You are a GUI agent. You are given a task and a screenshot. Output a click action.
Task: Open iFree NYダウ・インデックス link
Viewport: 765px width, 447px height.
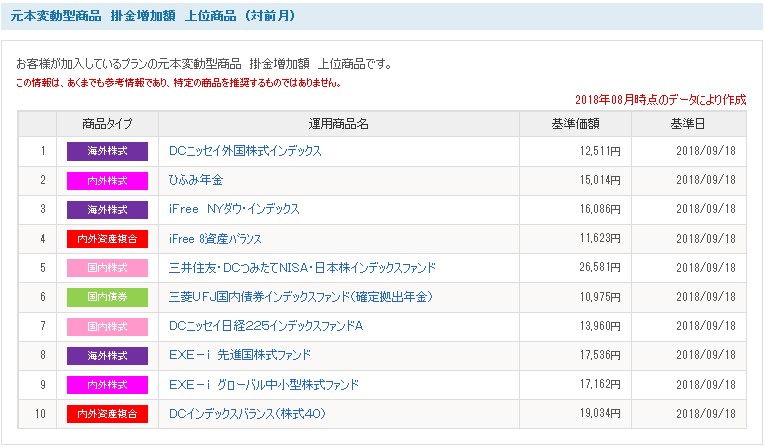point(234,209)
